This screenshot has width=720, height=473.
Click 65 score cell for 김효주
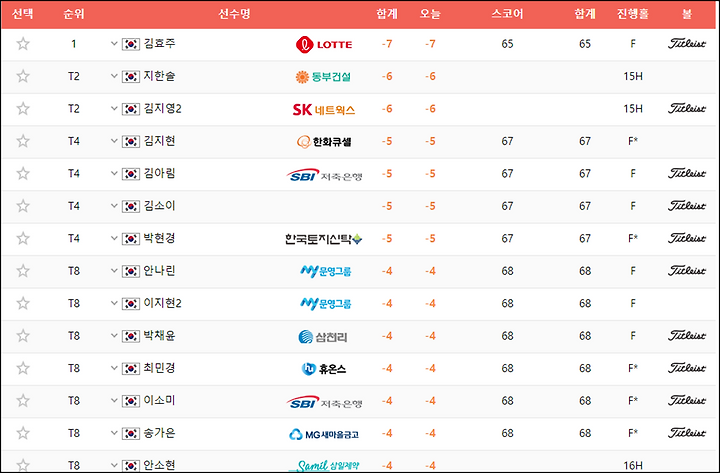coord(507,44)
